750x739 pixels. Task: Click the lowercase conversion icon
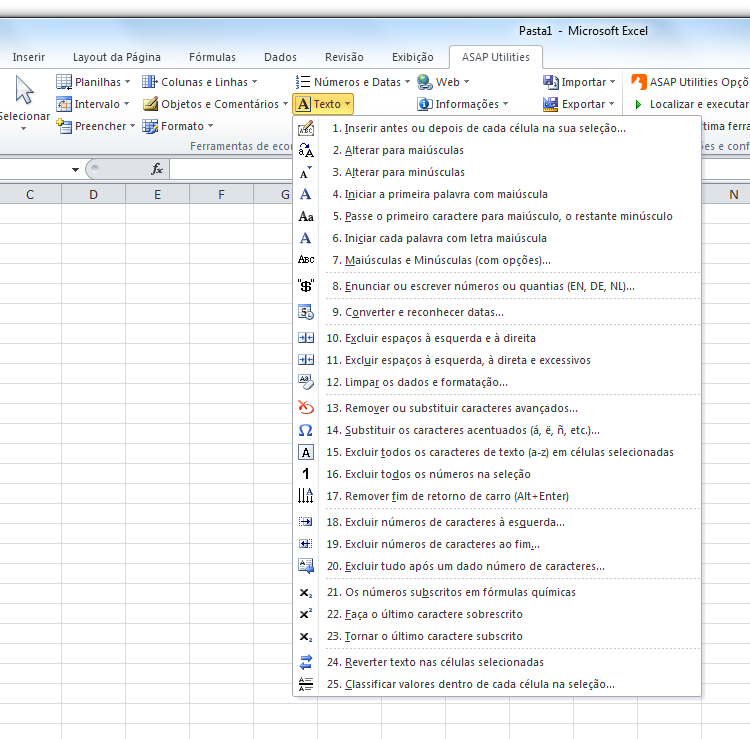[x=306, y=172]
